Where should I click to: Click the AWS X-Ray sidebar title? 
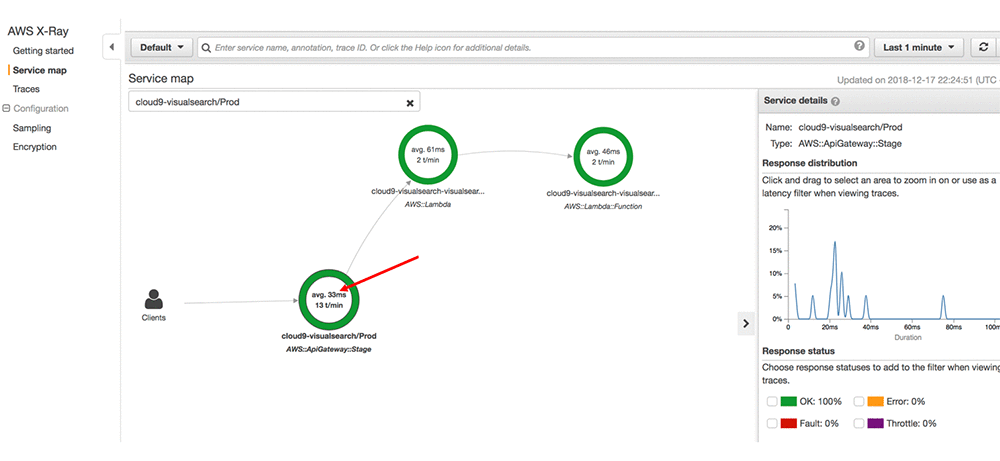coord(38,31)
